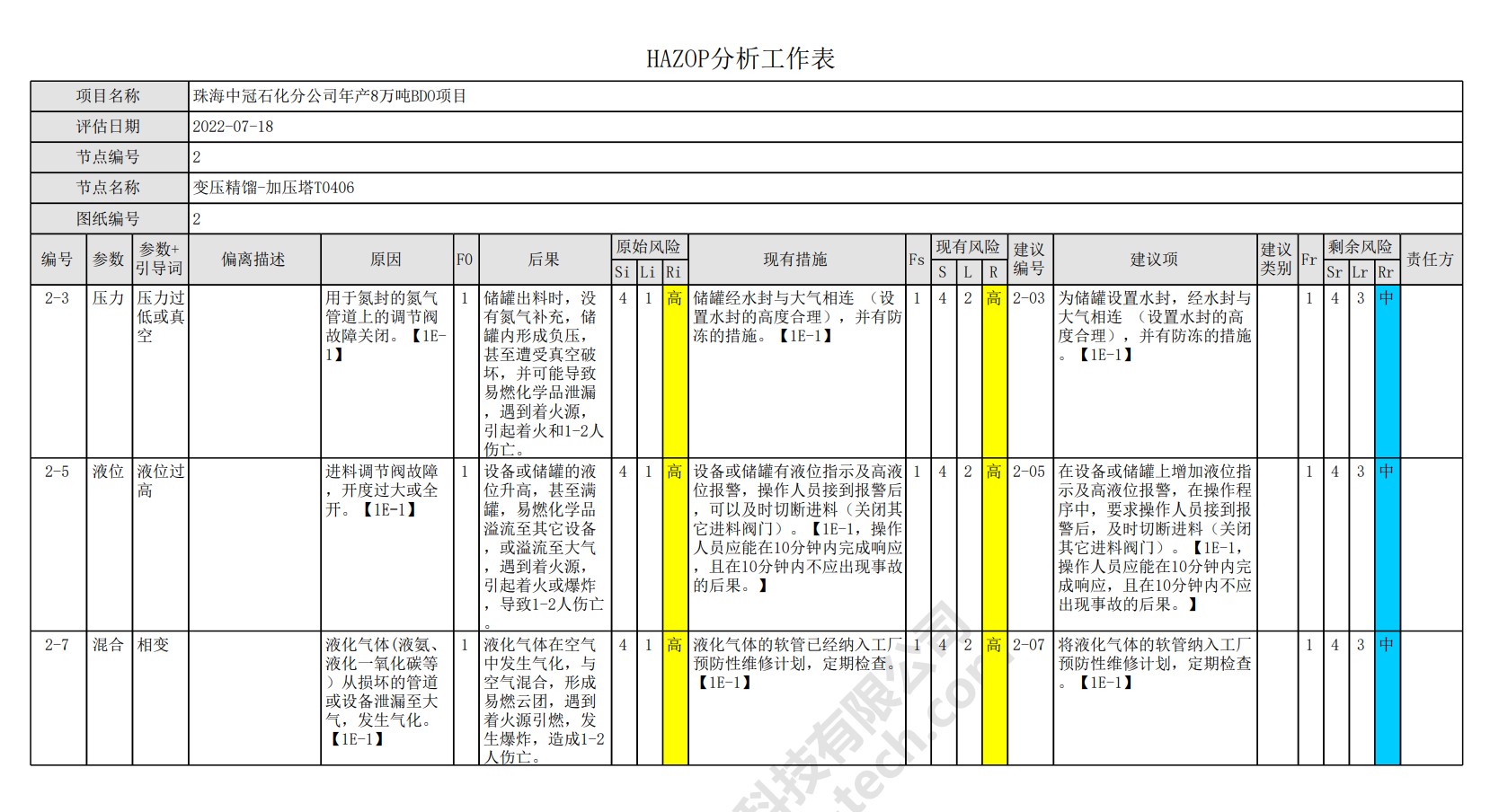Image resolution: width=1490 pixels, height=812 pixels.
Task: Select the "混合" parameter cell
Action: (x=109, y=698)
